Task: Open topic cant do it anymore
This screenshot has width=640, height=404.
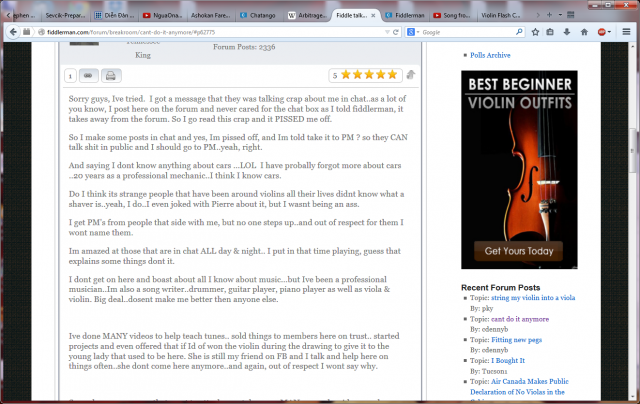Action: (x=520, y=319)
